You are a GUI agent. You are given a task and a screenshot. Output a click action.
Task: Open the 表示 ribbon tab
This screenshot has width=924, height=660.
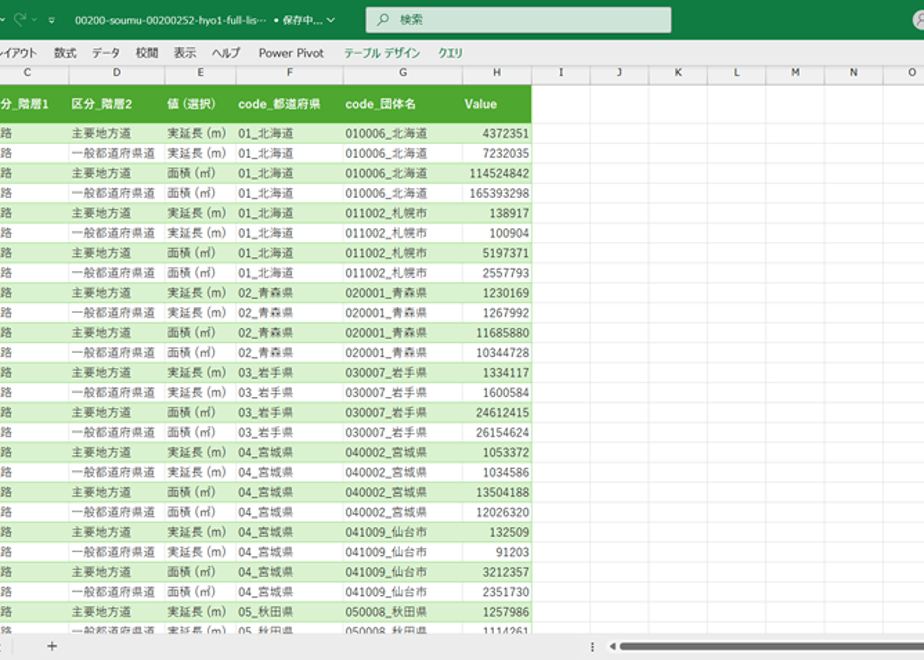pos(184,53)
